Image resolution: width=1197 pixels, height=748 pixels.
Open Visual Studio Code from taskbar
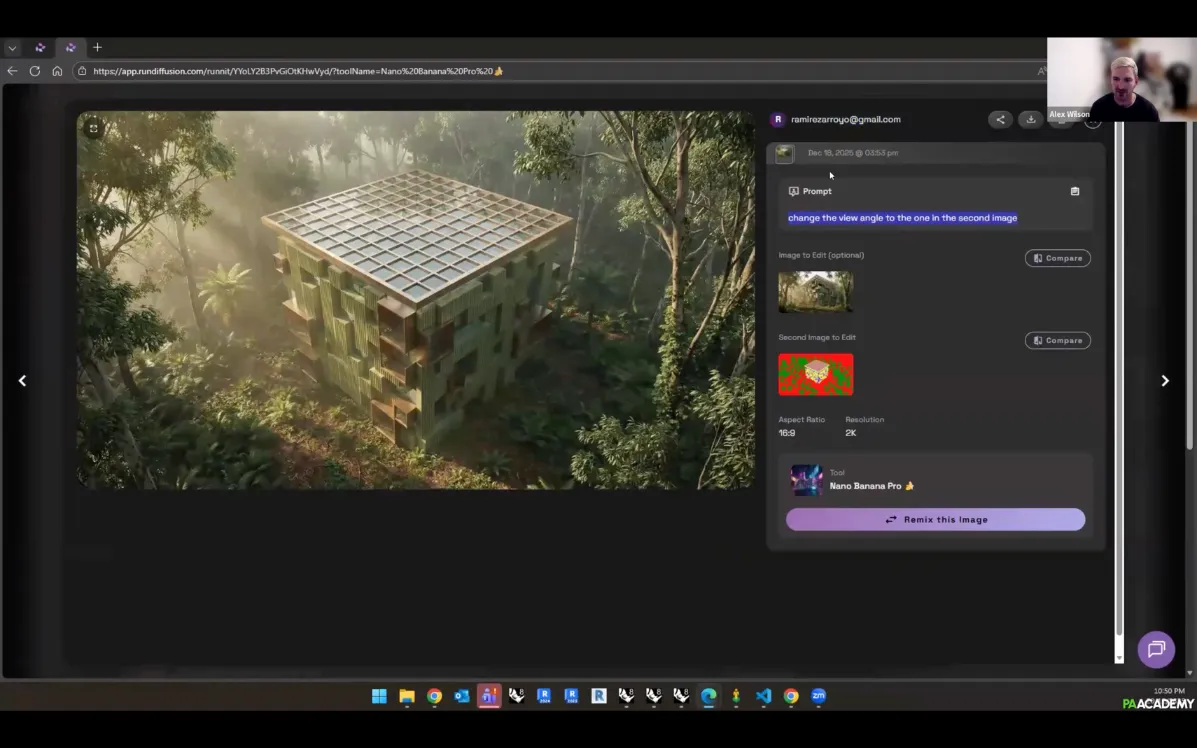[x=764, y=696]
